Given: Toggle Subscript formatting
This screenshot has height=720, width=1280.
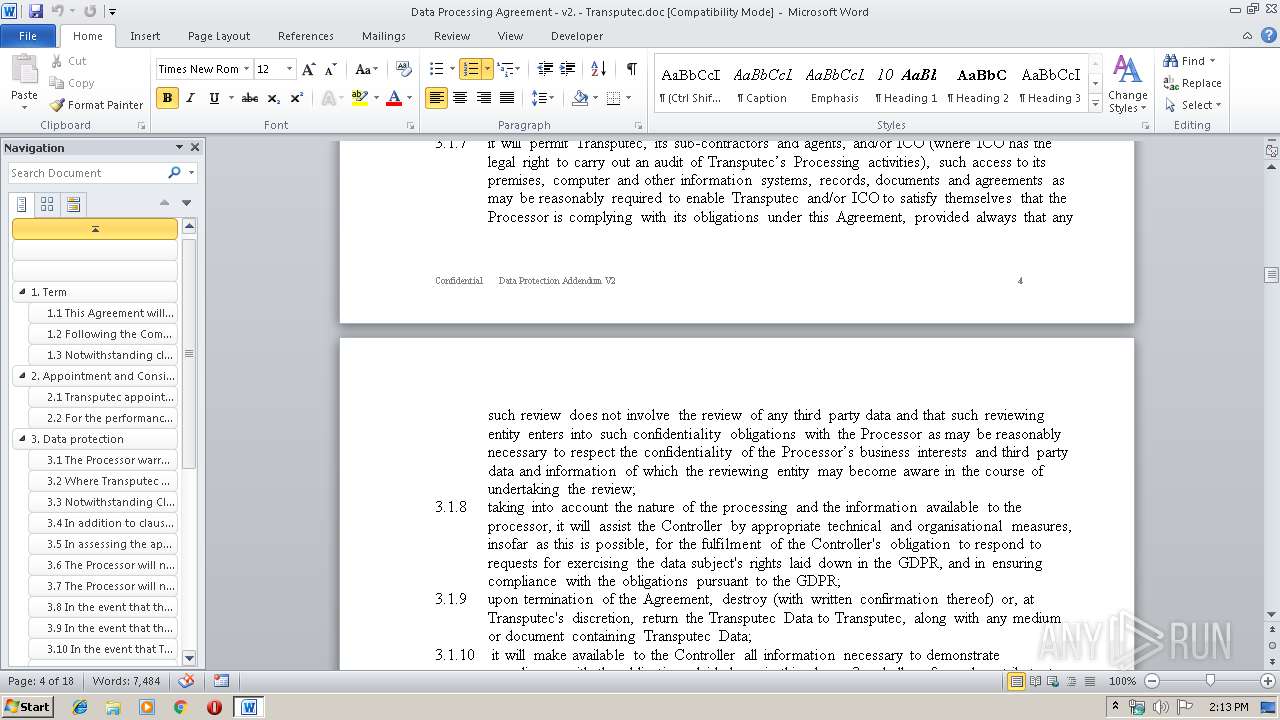Looking at the screenshot, I should (x=274, y=98).
